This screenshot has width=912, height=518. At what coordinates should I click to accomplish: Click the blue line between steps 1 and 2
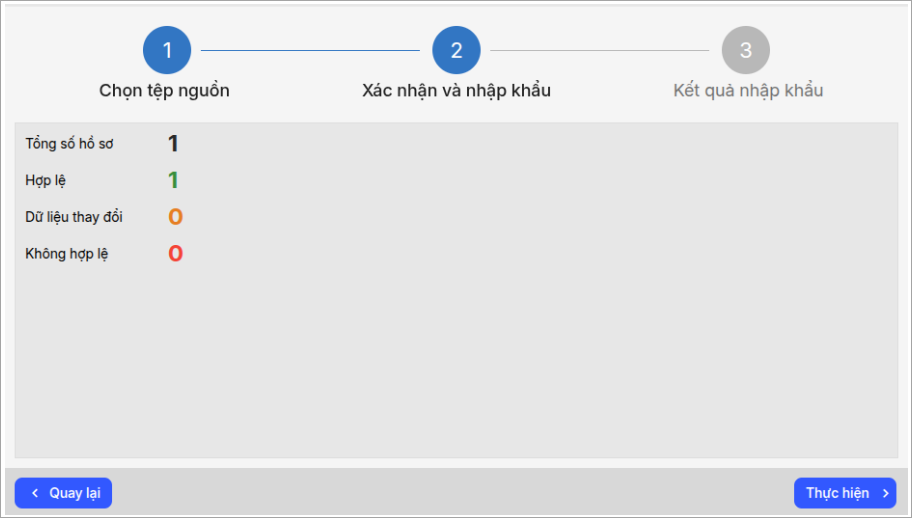pos(310,50)
